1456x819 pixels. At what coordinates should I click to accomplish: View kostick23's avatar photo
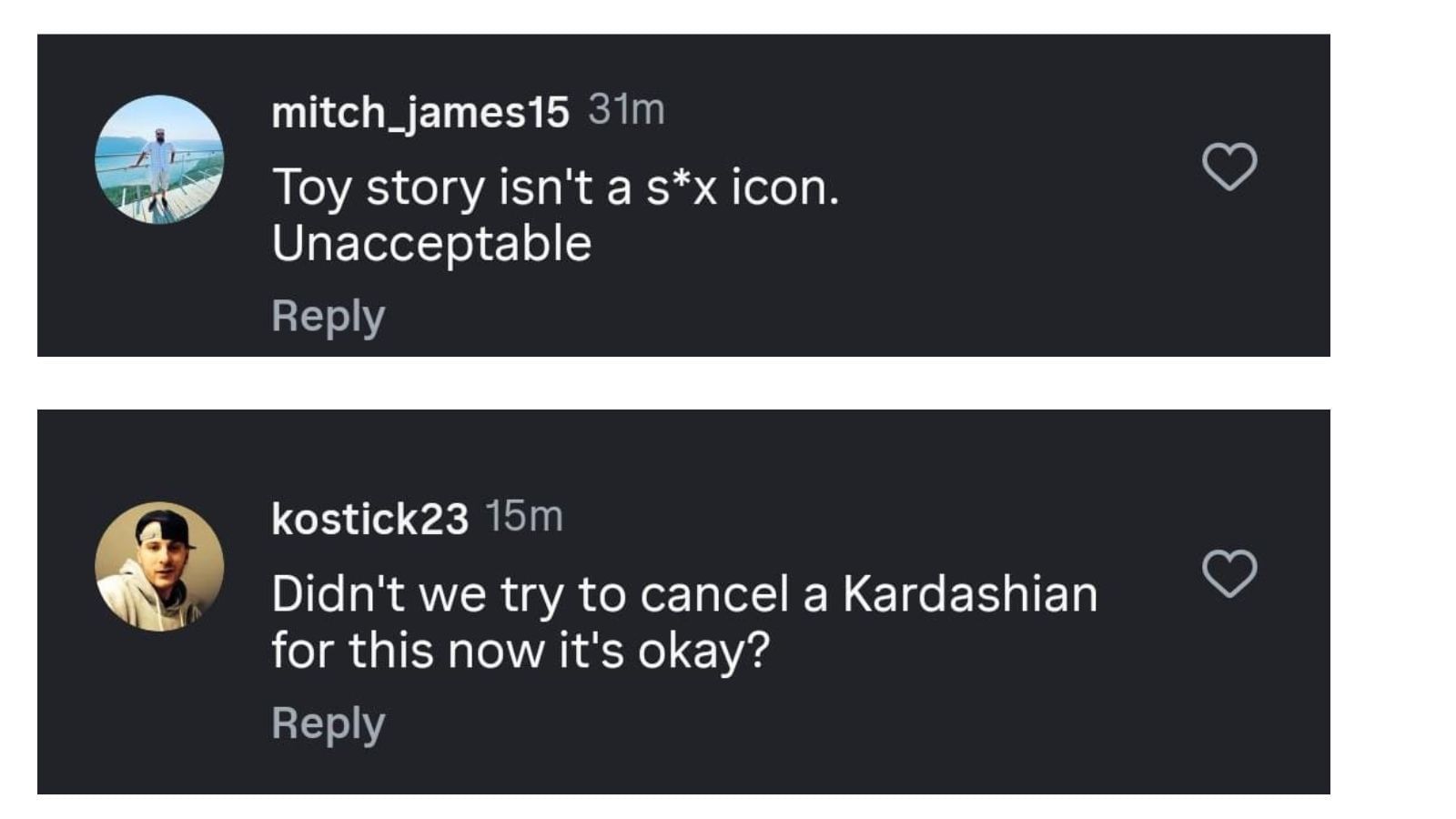(x=159, y=566)
